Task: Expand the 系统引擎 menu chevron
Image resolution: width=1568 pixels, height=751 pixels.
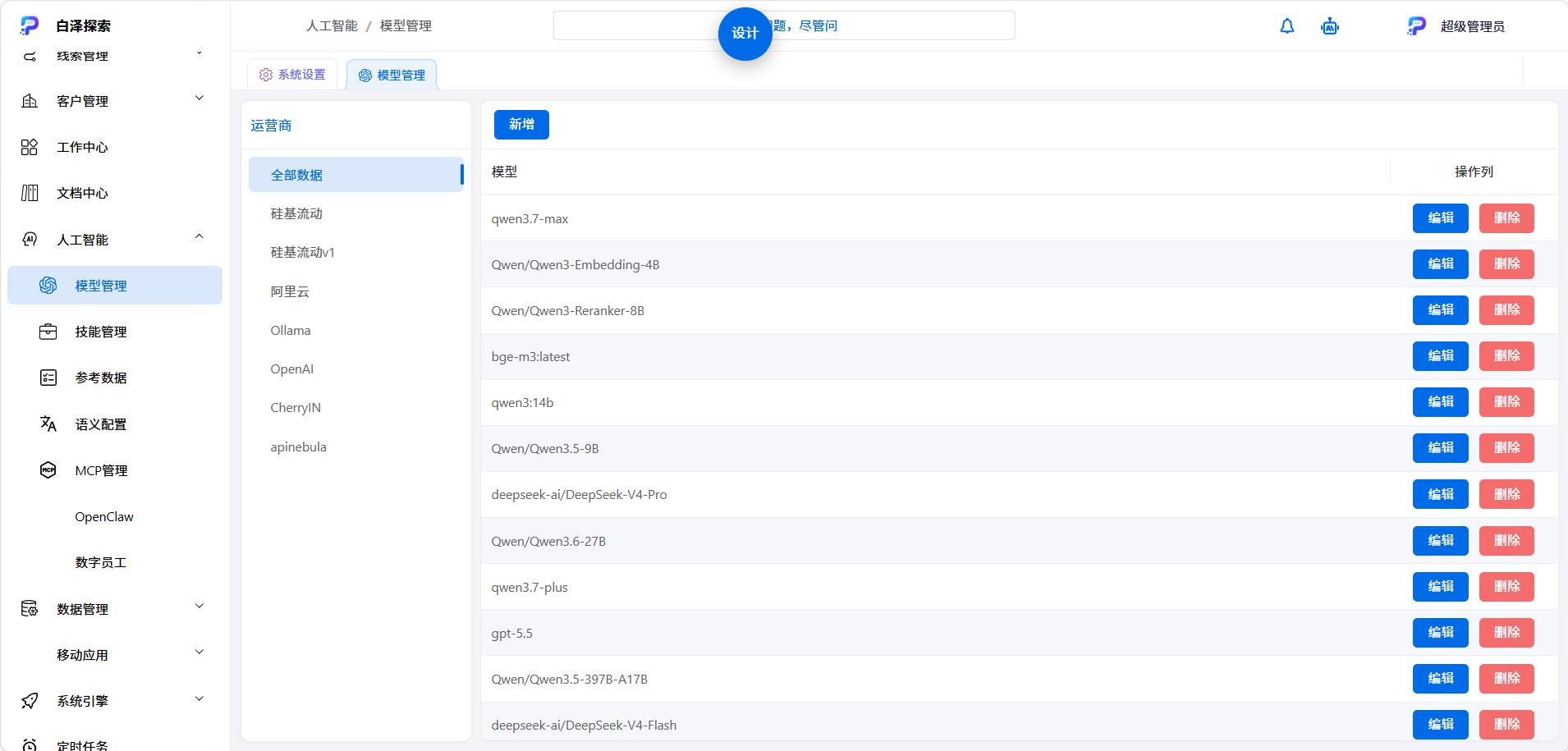Action: [x=199, y=699]
